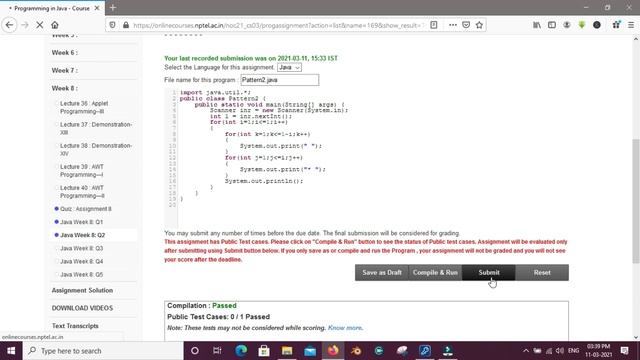The width and height of the screenshot is (640, 360).
Task: Close the Programming in Java tab
Action: click(x=97, y=8)
